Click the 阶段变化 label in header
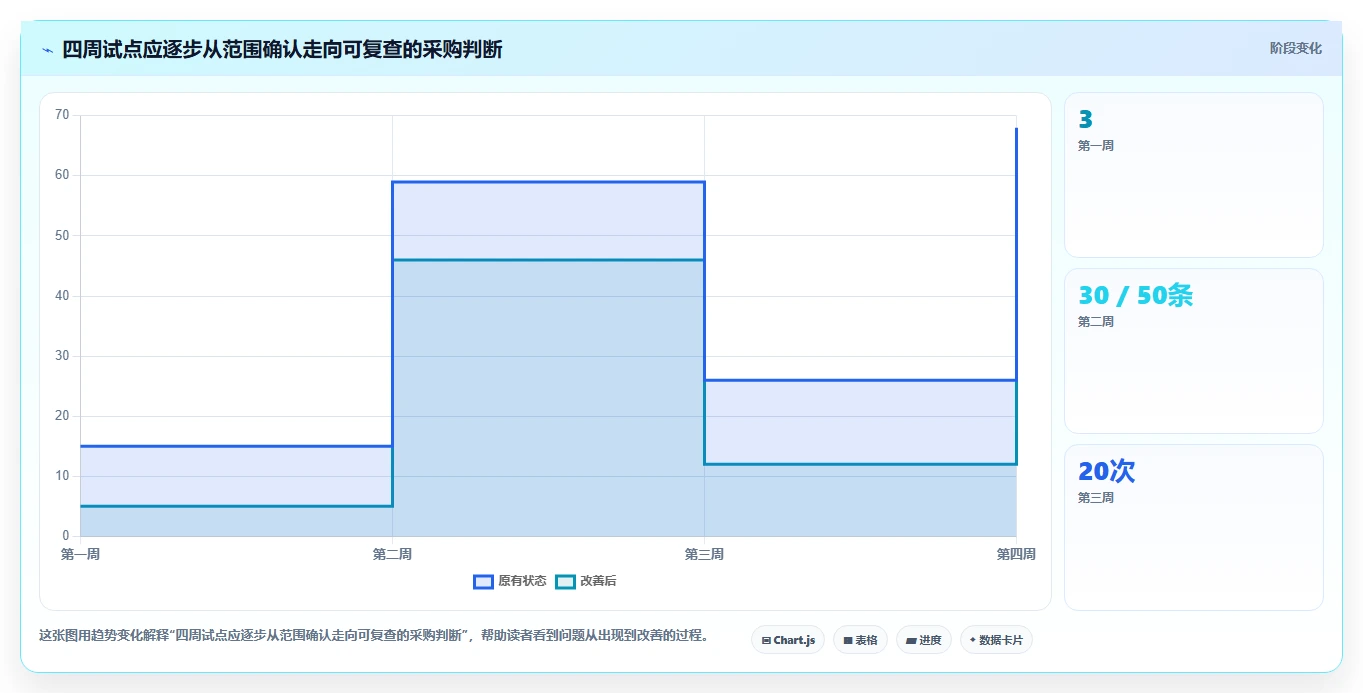The image size is (1363, 693). [x=1295, y=48]
